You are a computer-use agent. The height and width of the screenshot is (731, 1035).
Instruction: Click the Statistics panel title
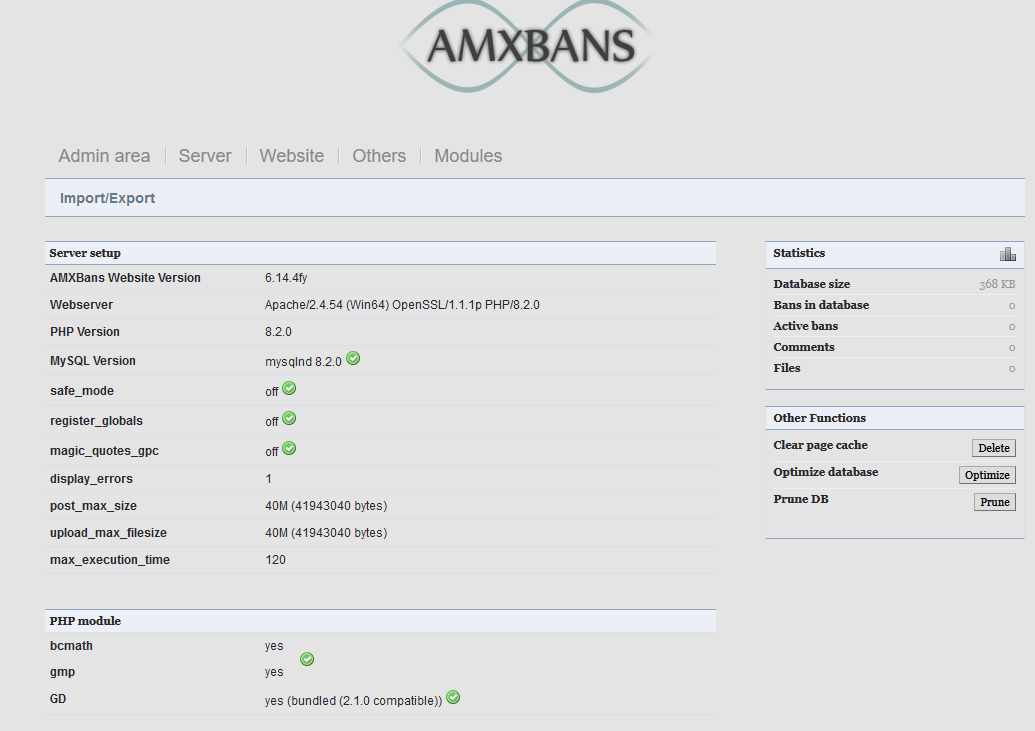(799, 253)
